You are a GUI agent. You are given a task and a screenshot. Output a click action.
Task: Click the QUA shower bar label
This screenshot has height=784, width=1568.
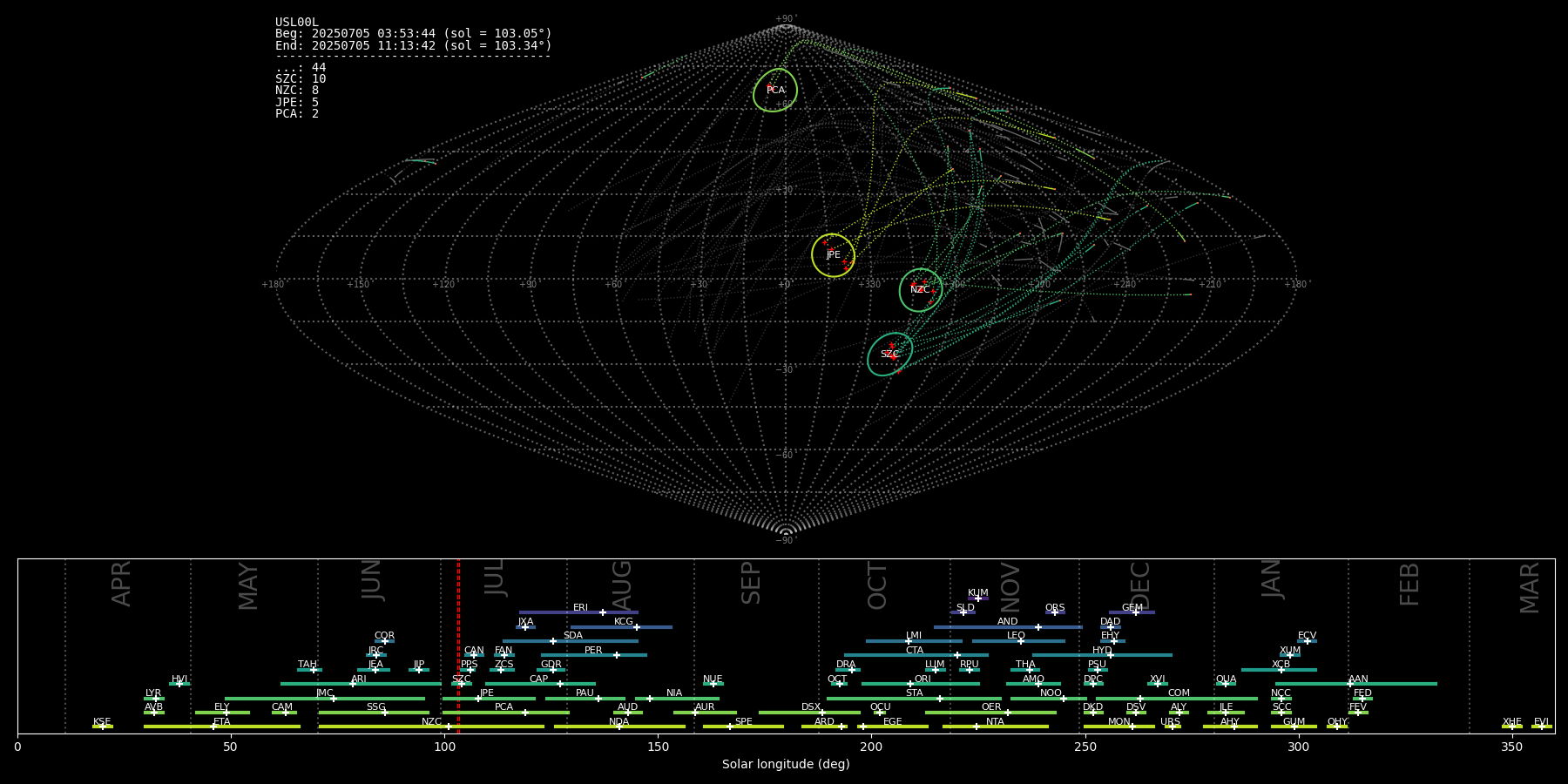(1226, 679)
